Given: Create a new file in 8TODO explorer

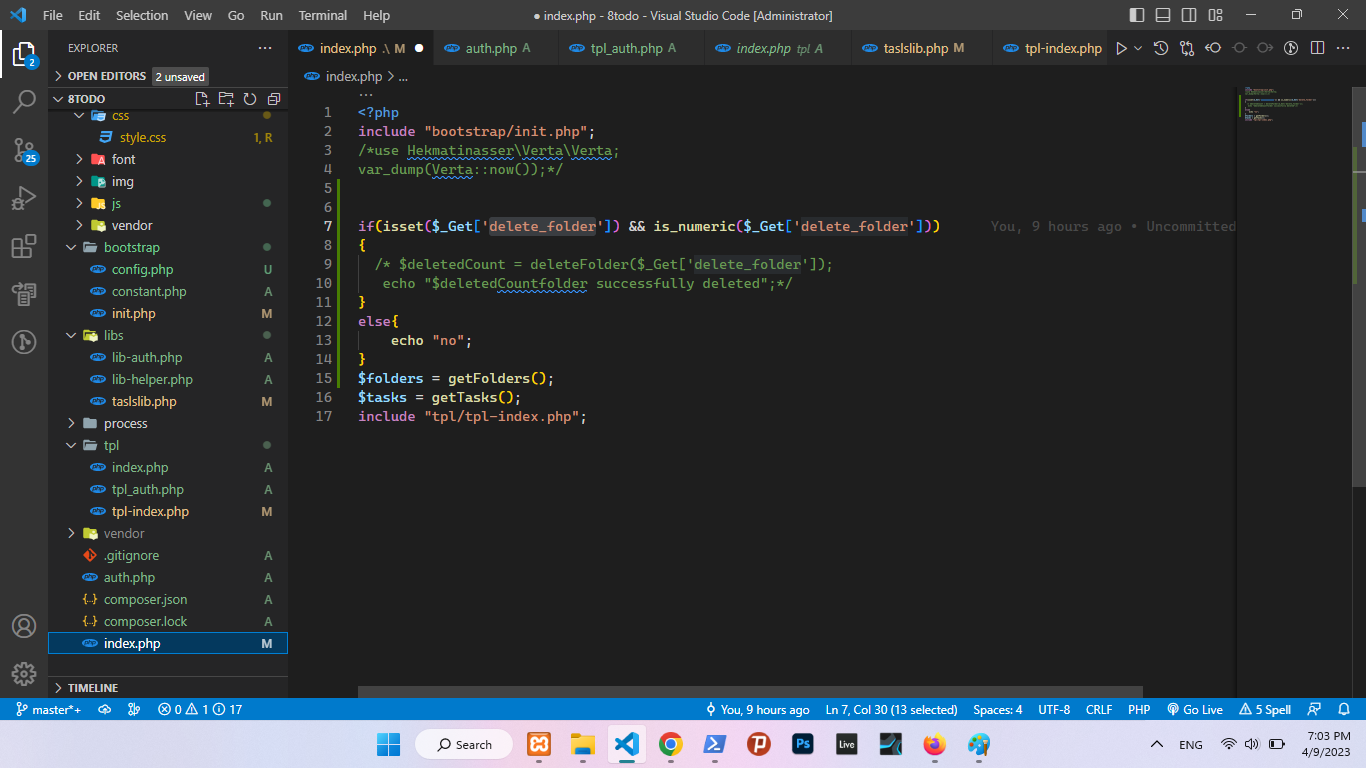Looking at the screenshot, I should pos(202,99).
